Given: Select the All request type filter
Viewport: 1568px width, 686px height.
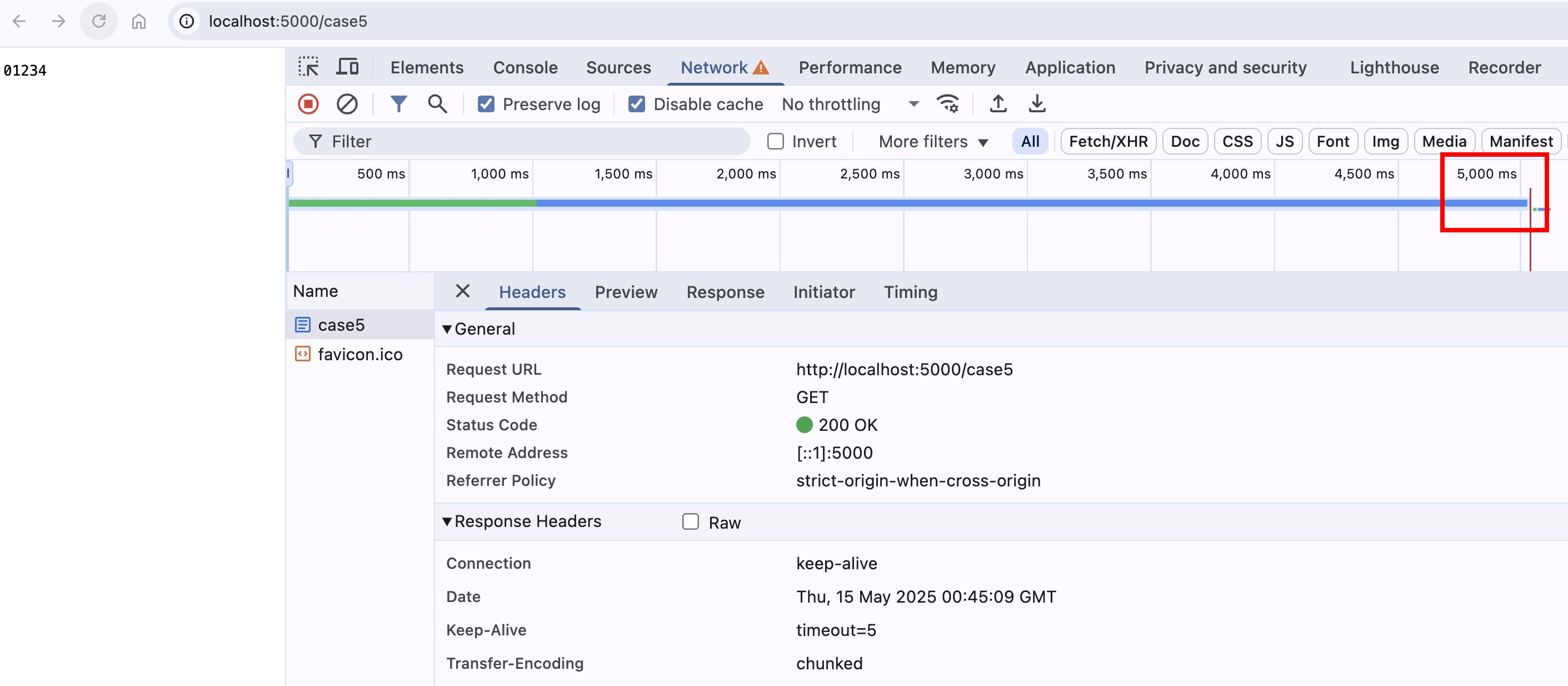Looking at the screenshot, I should 1030,141.
